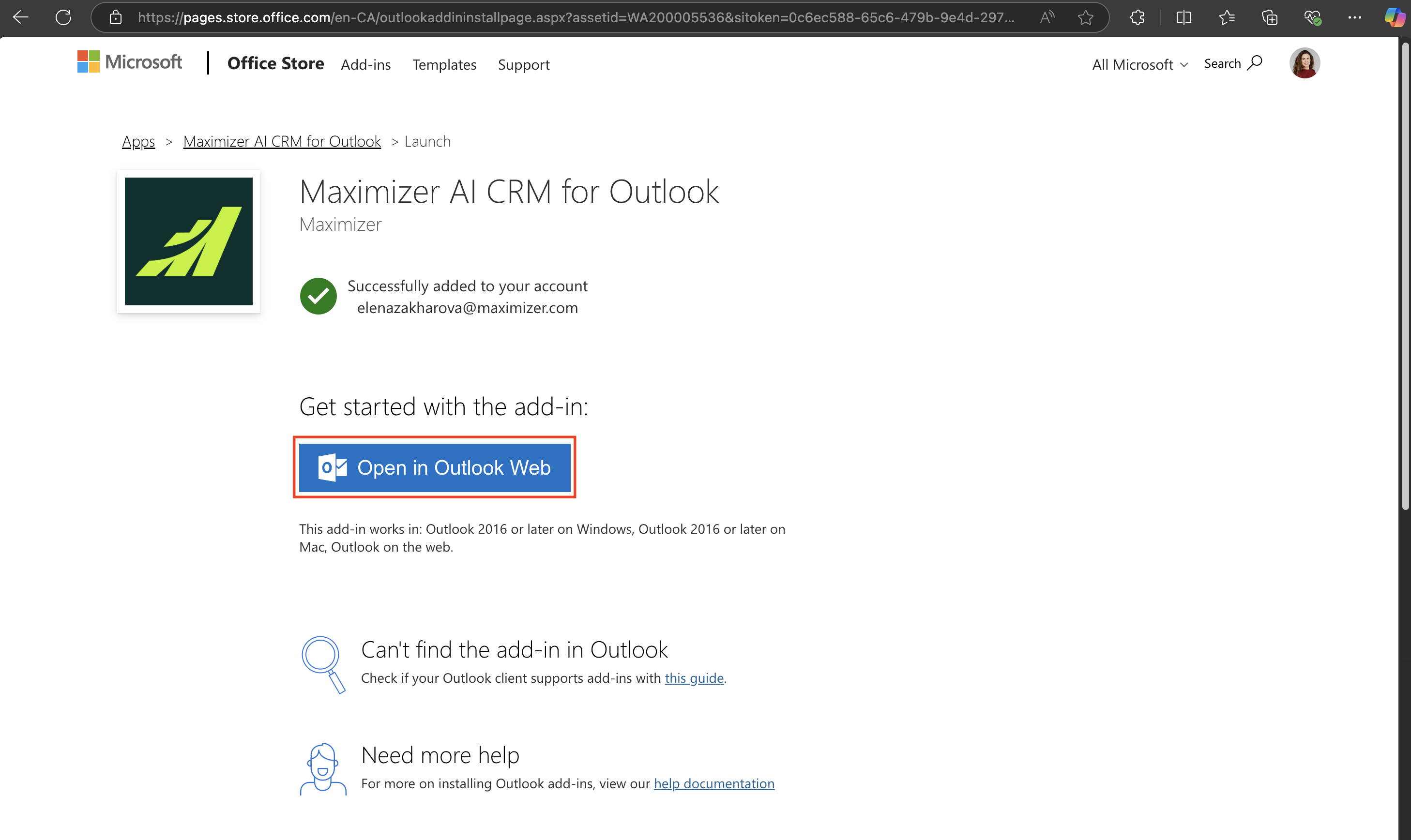Open the Copilot sidebar icon
Screen dimensions: 1411x840
point(1394,17)
